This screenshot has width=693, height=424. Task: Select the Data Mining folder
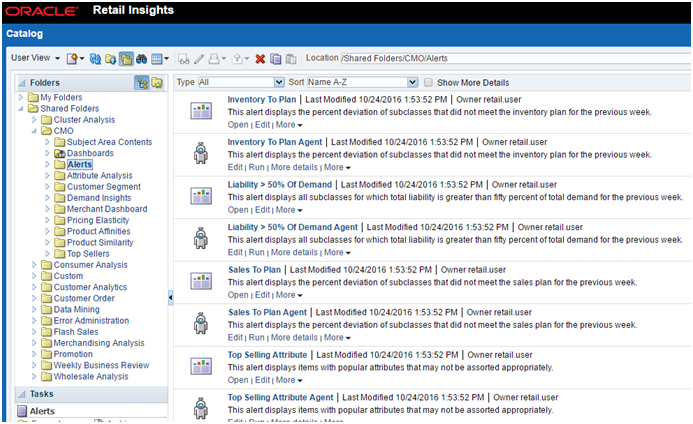click(x=76, y=309)
